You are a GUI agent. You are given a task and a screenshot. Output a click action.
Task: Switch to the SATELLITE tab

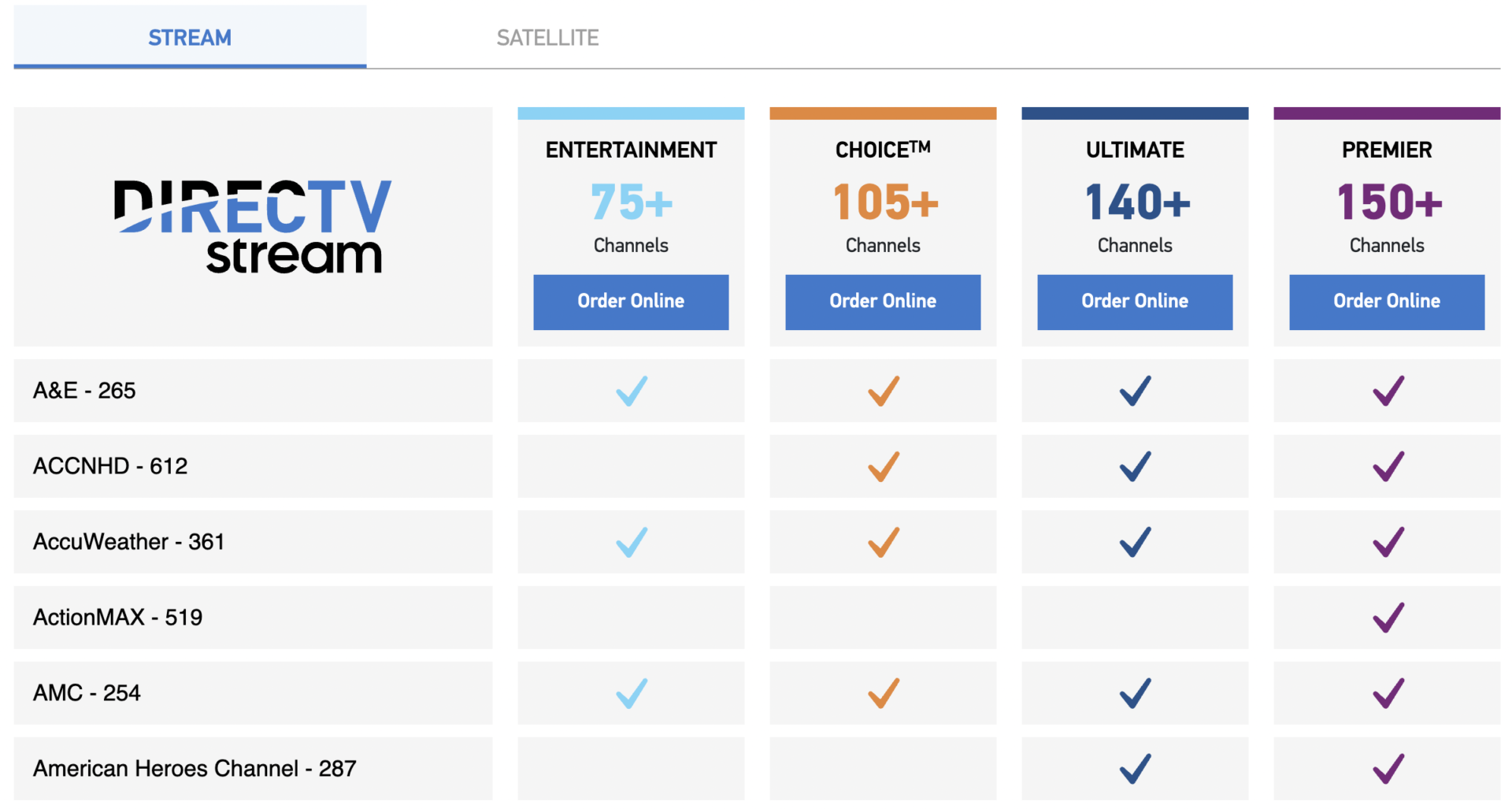point(547,36)
